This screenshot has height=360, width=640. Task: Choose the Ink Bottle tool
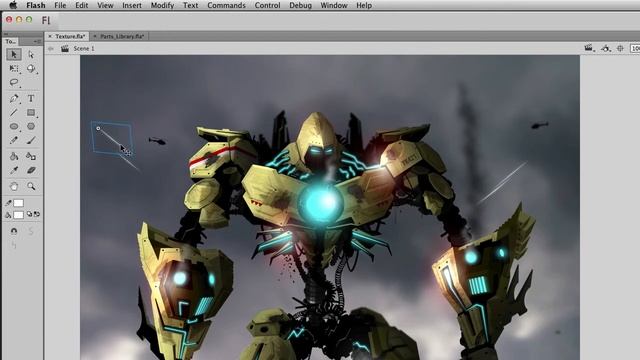31,156
